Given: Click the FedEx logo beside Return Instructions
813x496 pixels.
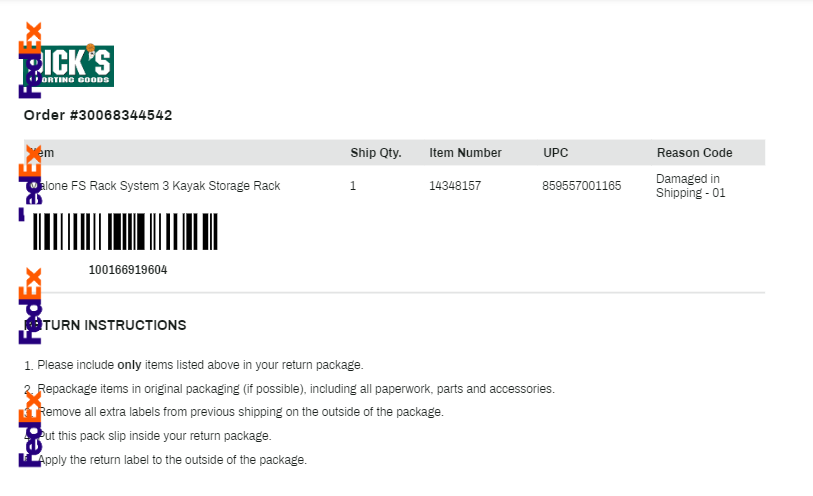Looking at the screenshot, I should (x=30, y=306).
